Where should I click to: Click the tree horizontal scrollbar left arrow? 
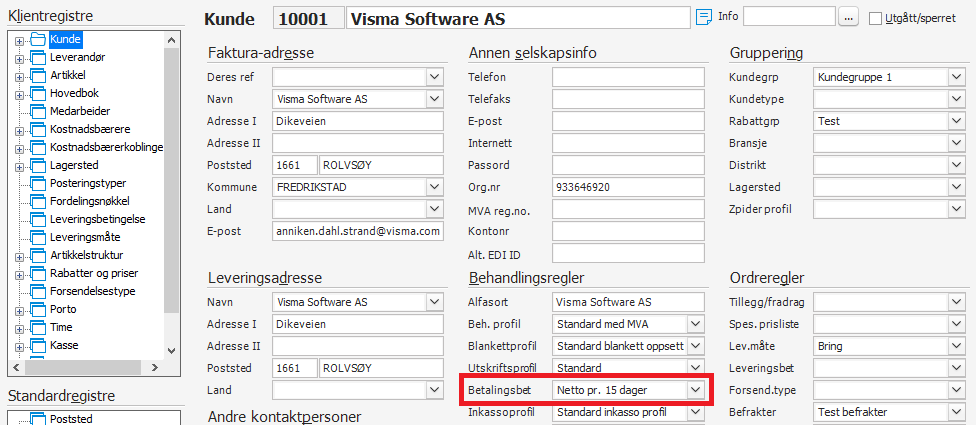click(x=16, y=368)
